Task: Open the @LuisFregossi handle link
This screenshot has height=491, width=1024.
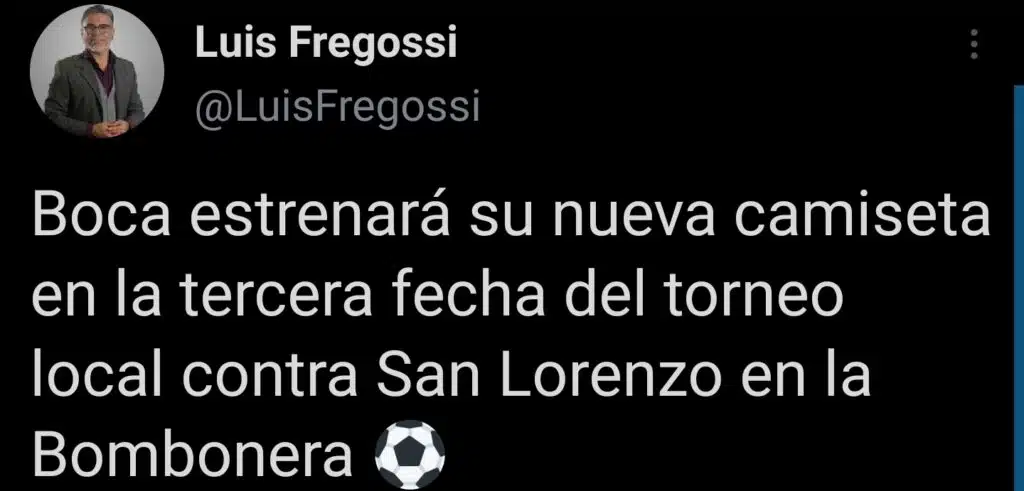Action: 337,107
